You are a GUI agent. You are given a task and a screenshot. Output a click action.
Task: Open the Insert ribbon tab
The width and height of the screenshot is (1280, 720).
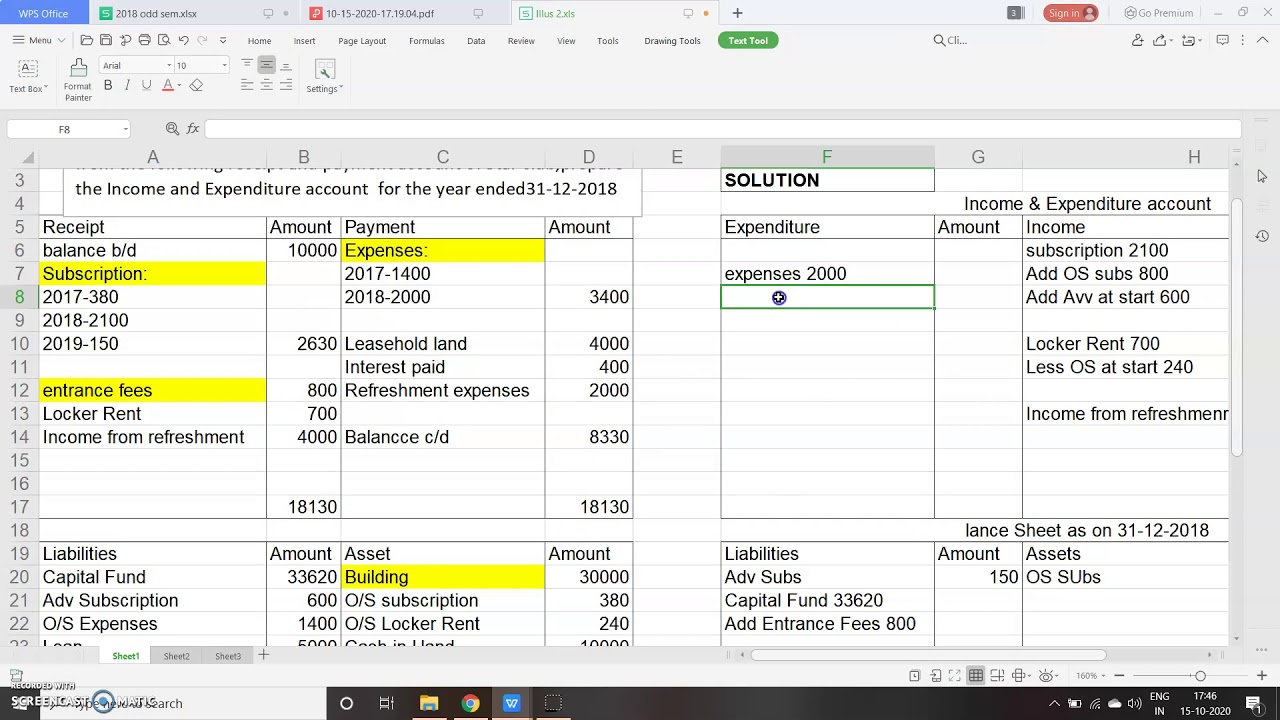304,41
